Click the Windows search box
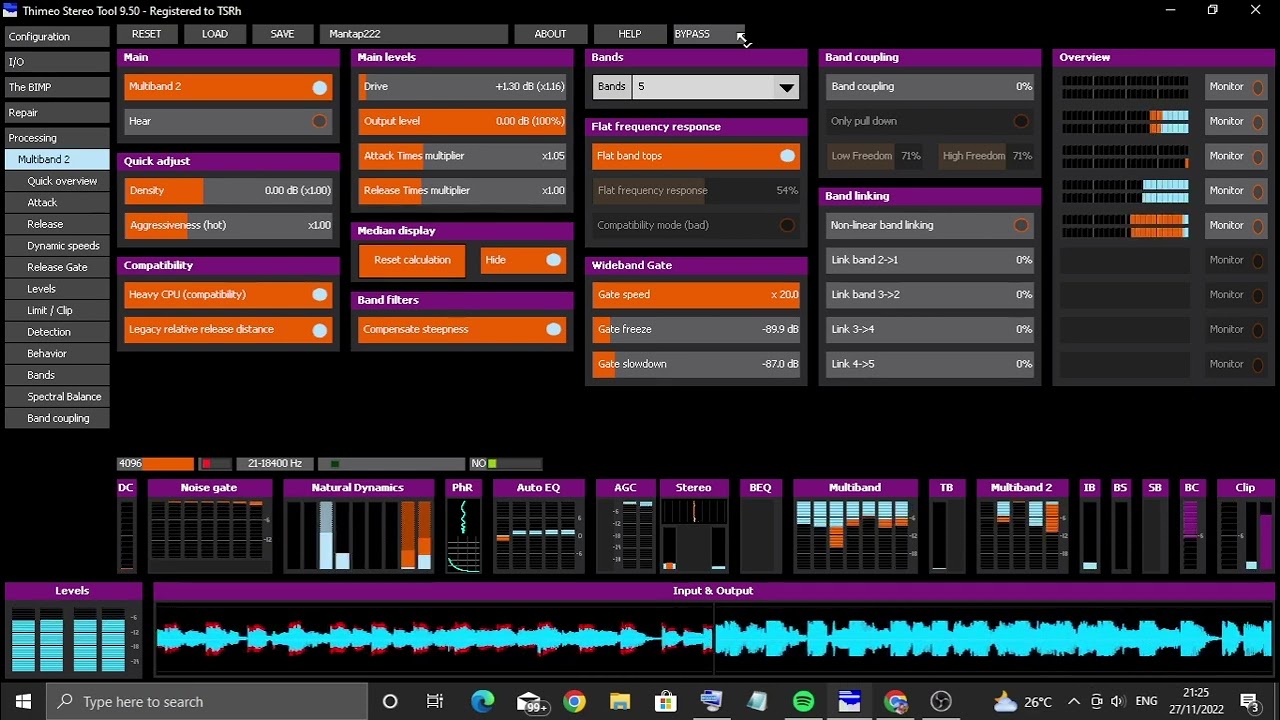Screen dimensions: 1280x720 tap(207, 701)
